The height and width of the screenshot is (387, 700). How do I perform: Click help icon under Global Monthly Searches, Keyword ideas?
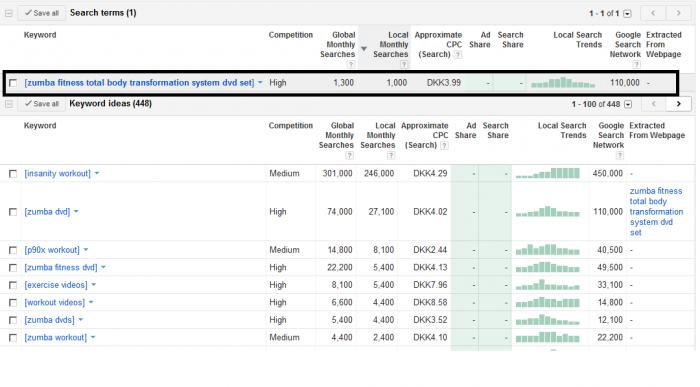(x=350, y=155)
